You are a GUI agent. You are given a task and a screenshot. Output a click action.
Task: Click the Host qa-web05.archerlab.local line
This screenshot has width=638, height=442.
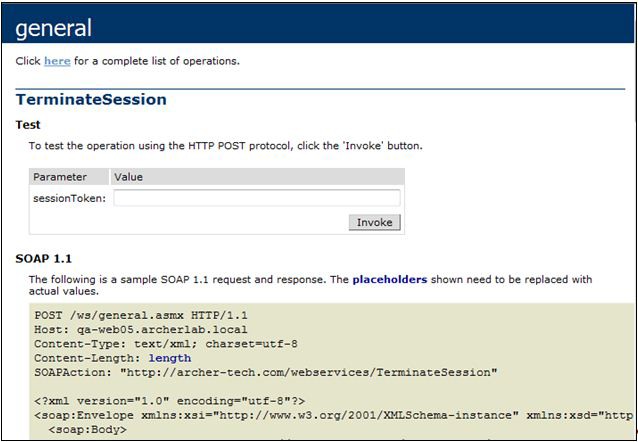[x=141, y=330]
